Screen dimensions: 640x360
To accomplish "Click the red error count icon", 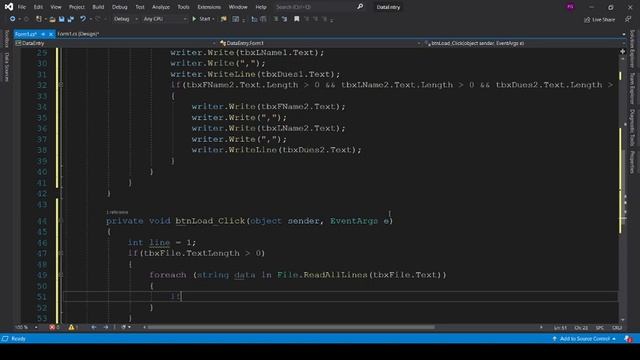I will (x=52, y=327).
